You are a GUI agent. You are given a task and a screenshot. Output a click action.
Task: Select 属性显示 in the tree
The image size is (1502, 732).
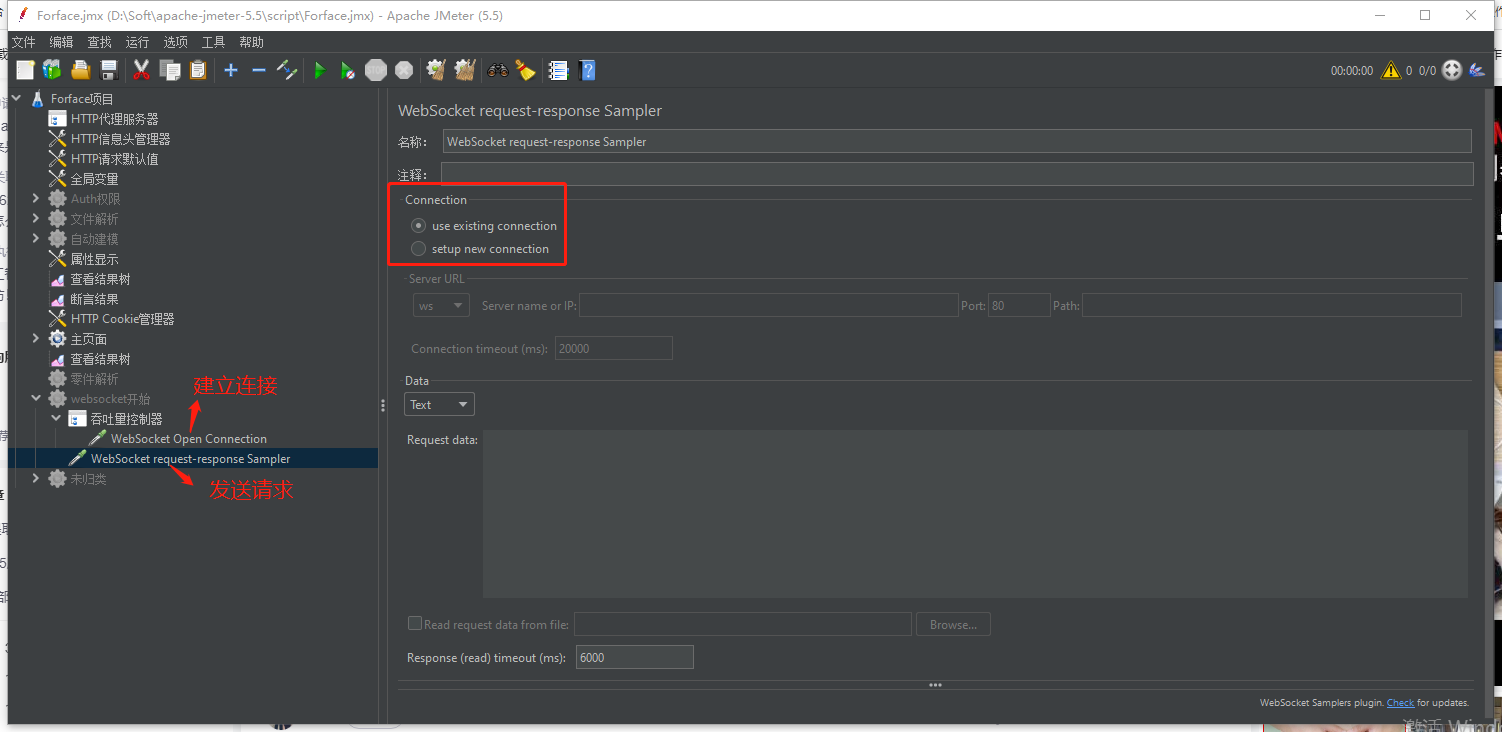pos(94,259)
